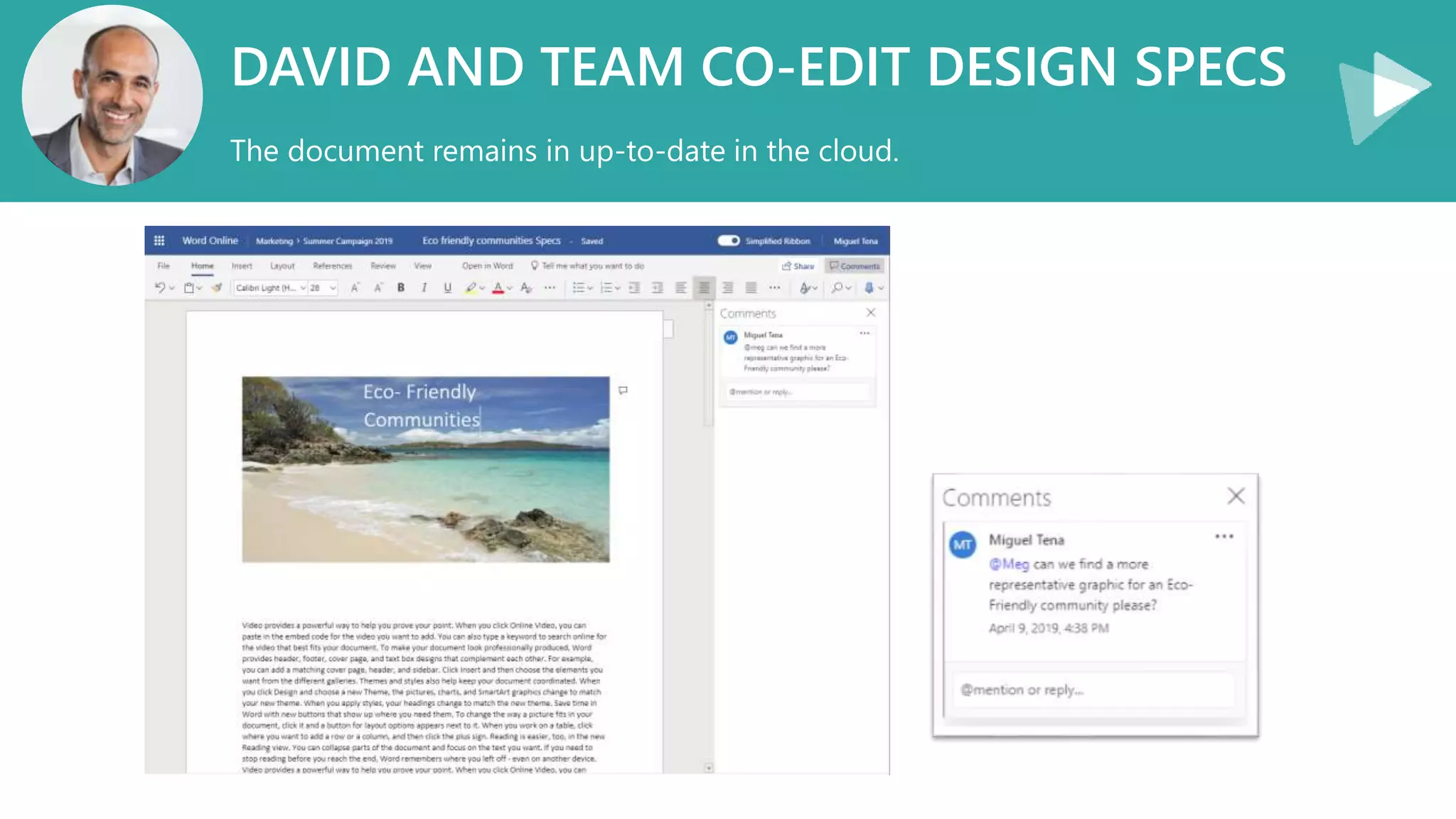This screenshot has width=1456, height=819.
Task: Select the beach image in the document
Action: coord(426,469)
